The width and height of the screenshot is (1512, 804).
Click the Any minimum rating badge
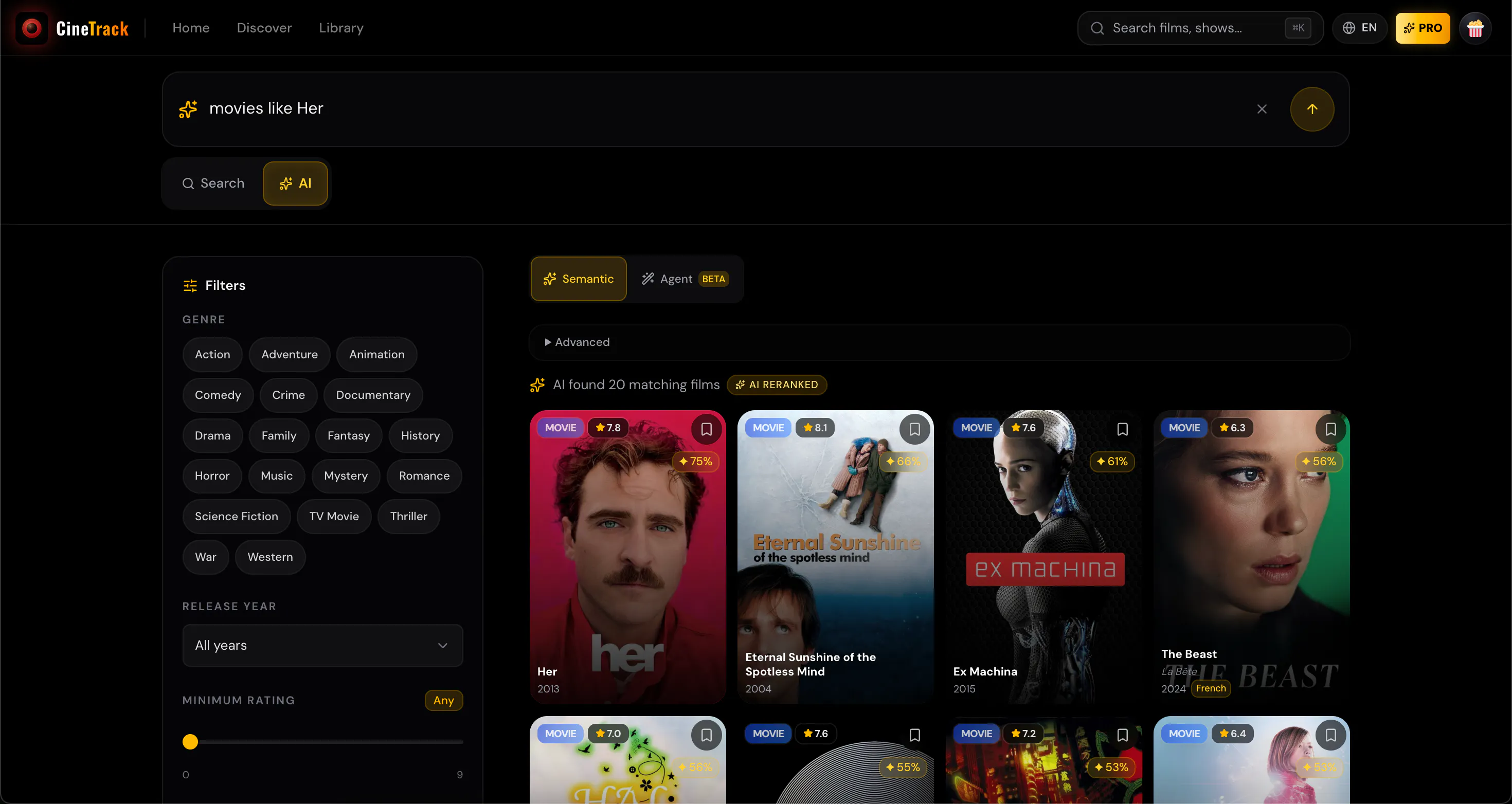coord(444,700)
